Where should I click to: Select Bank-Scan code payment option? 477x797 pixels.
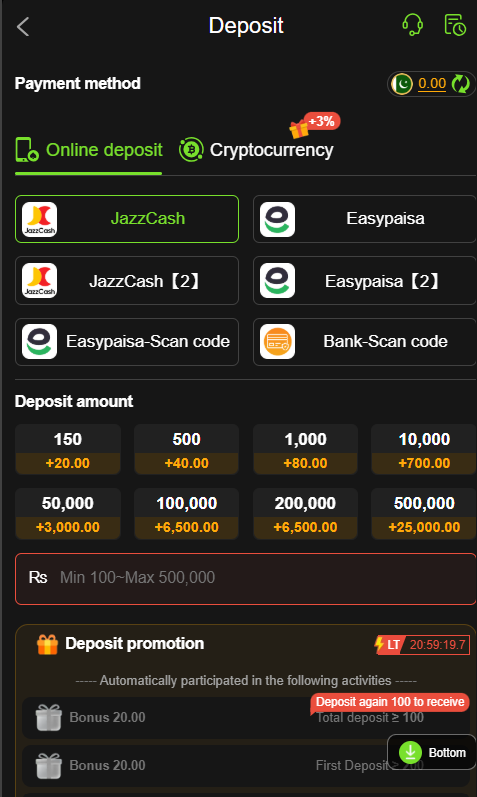click(364, 342)
